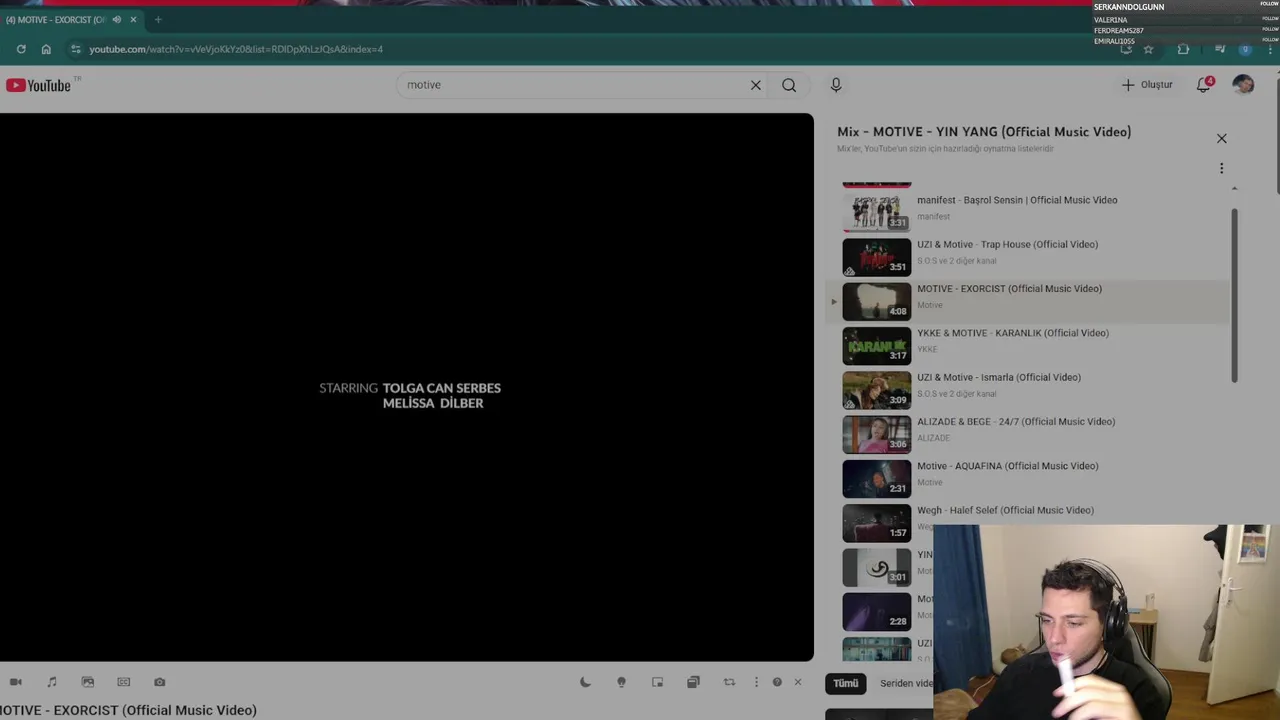Click MOTIVE - EXORCIST video title below player

[x=128, y=710]
